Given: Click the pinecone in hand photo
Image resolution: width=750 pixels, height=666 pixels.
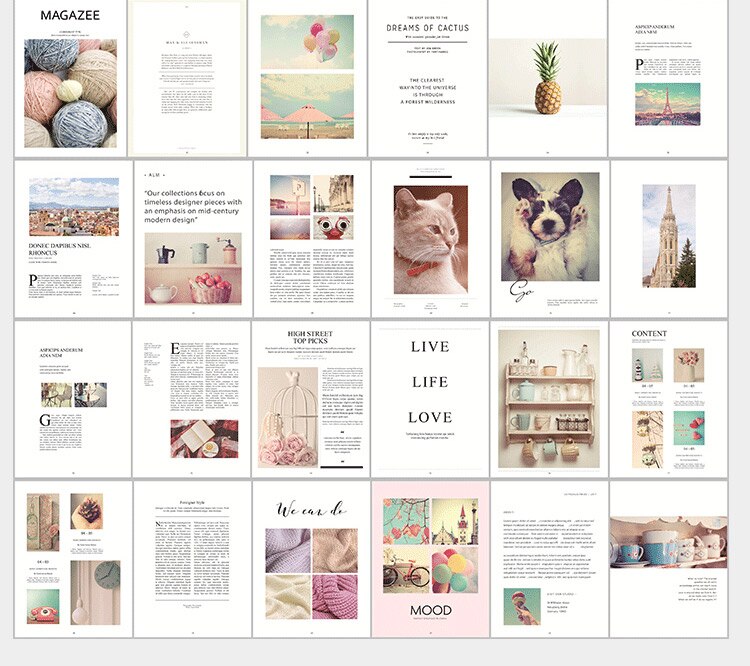Looking at the screenshot, I should click(x=87, y=511).
